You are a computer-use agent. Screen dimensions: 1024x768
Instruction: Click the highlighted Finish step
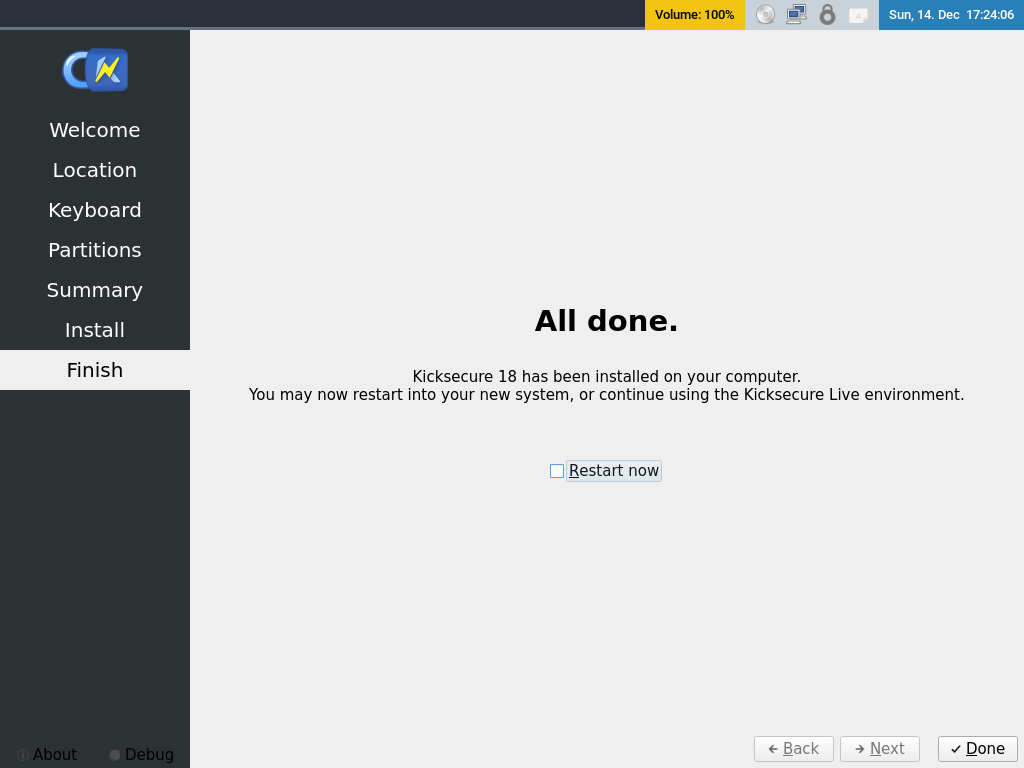(95, 370)
